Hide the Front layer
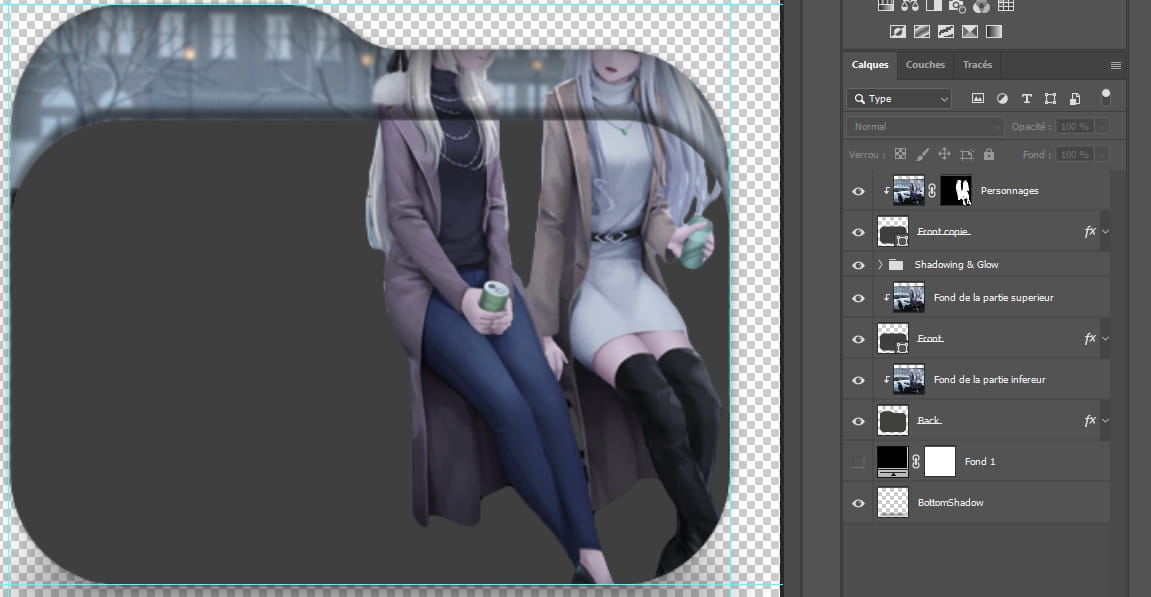Screen dimensions: 1151x597 tap(858, 339)
